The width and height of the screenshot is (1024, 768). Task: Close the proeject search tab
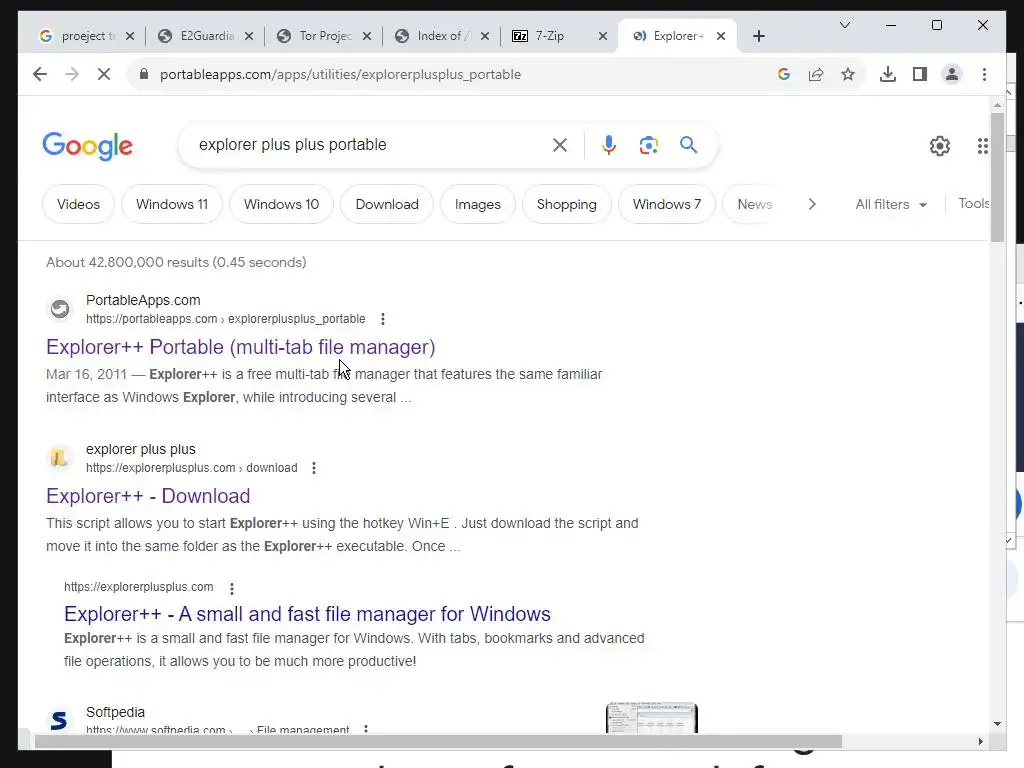130,36
